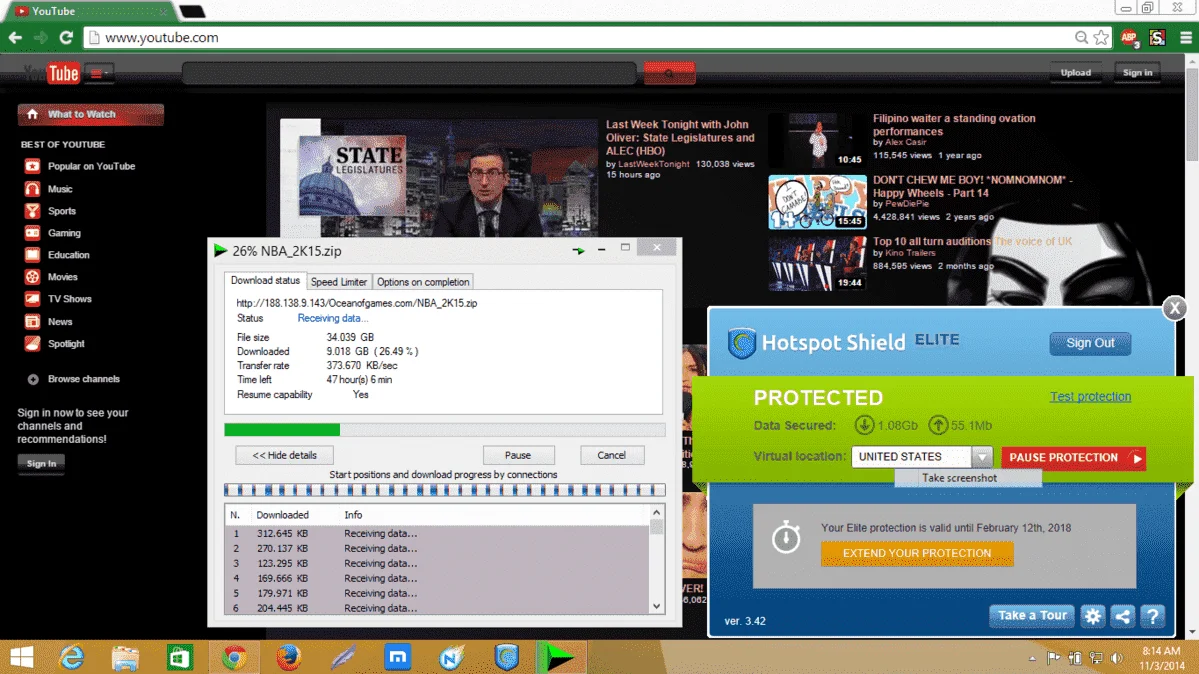Image resolution: width=1199 pixels, height=674 pixels.
Task: Open Hotspot Shield help question mark
Action: coord(1152,616)
